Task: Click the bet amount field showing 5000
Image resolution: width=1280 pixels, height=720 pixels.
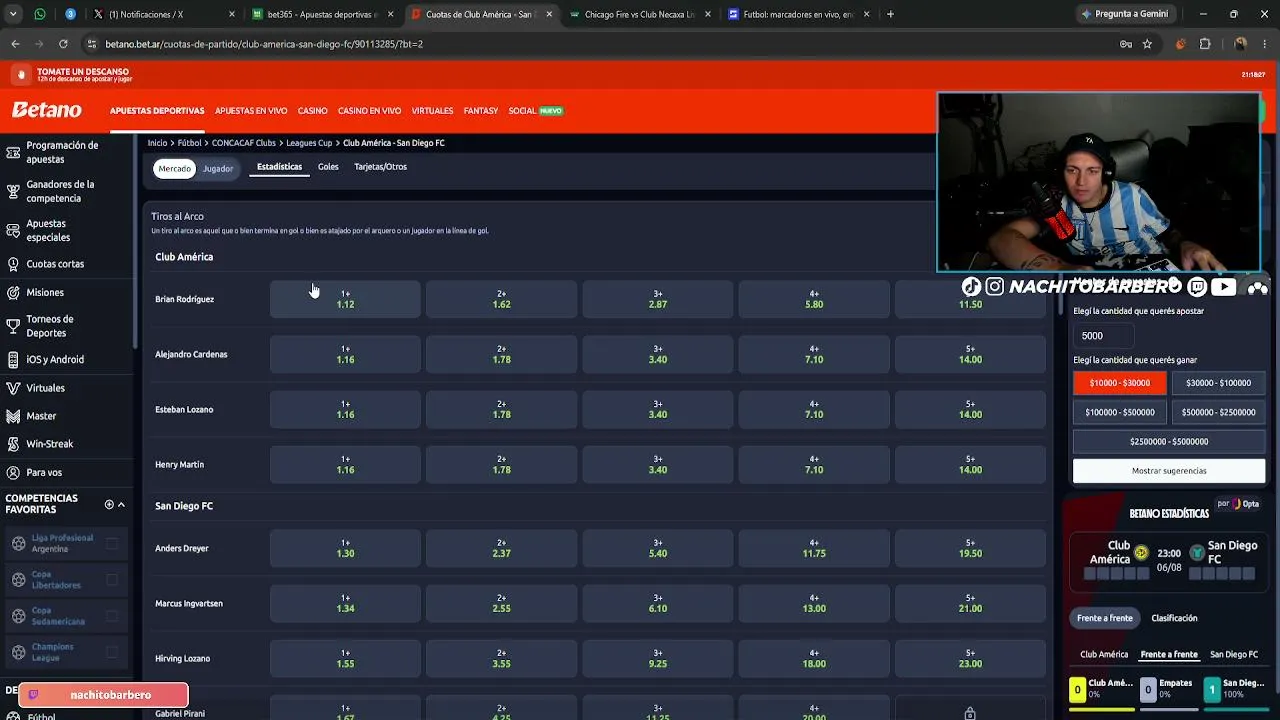Action: (1104, 336)
